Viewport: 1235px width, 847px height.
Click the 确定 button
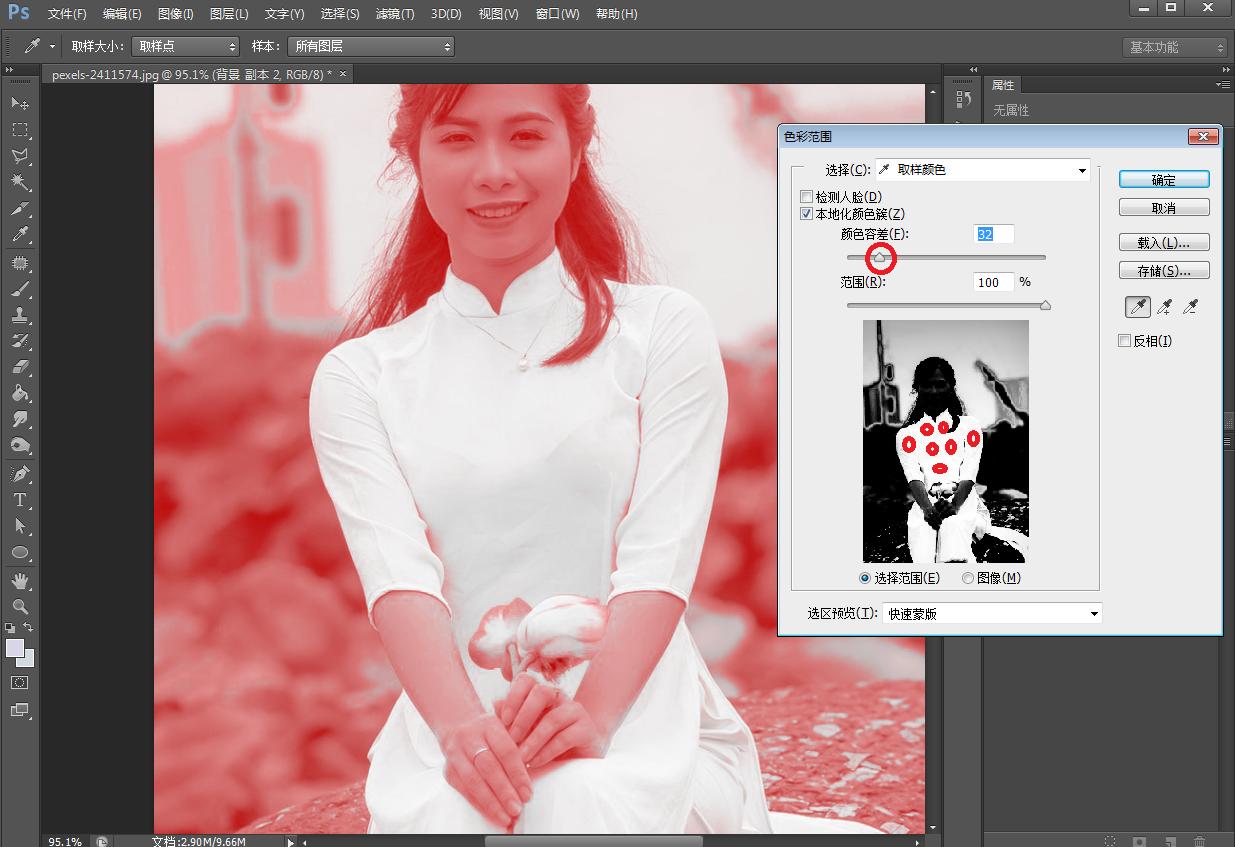(x=1164, y=180)
